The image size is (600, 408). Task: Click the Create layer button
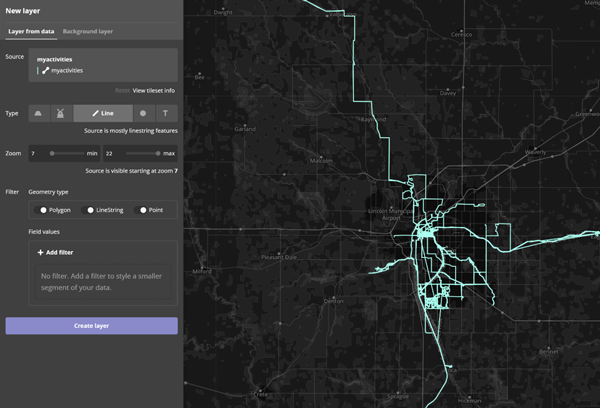pos(91,326)
